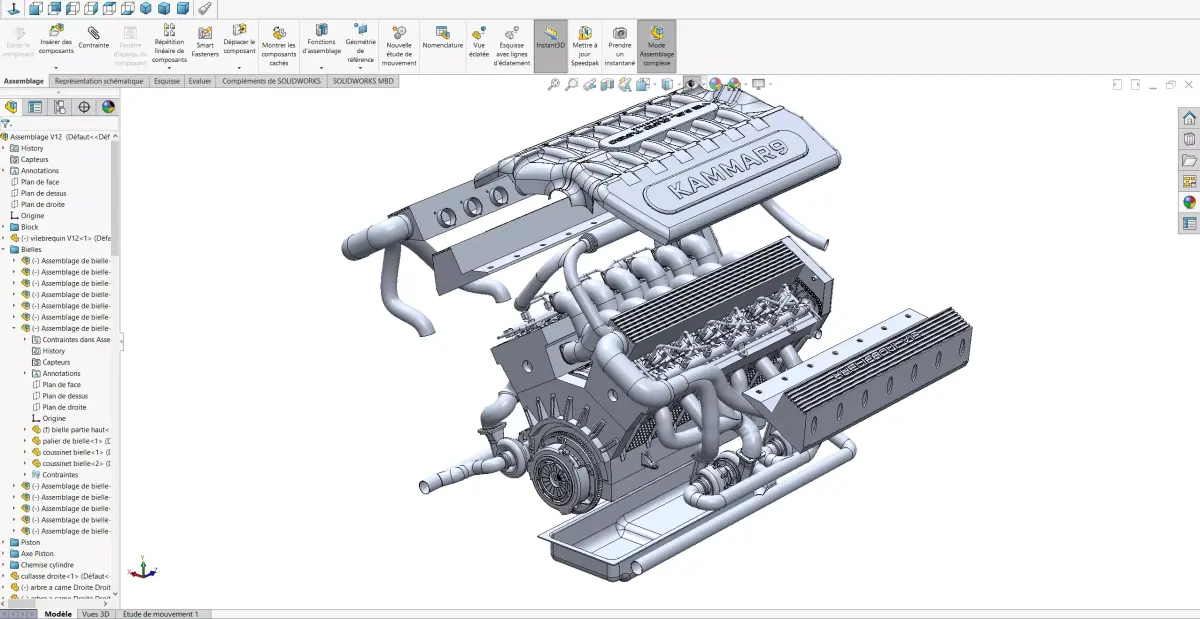Toggle Mode Assemblage complexe
This screenshot has width=1200, height=619.
[656, 46]
